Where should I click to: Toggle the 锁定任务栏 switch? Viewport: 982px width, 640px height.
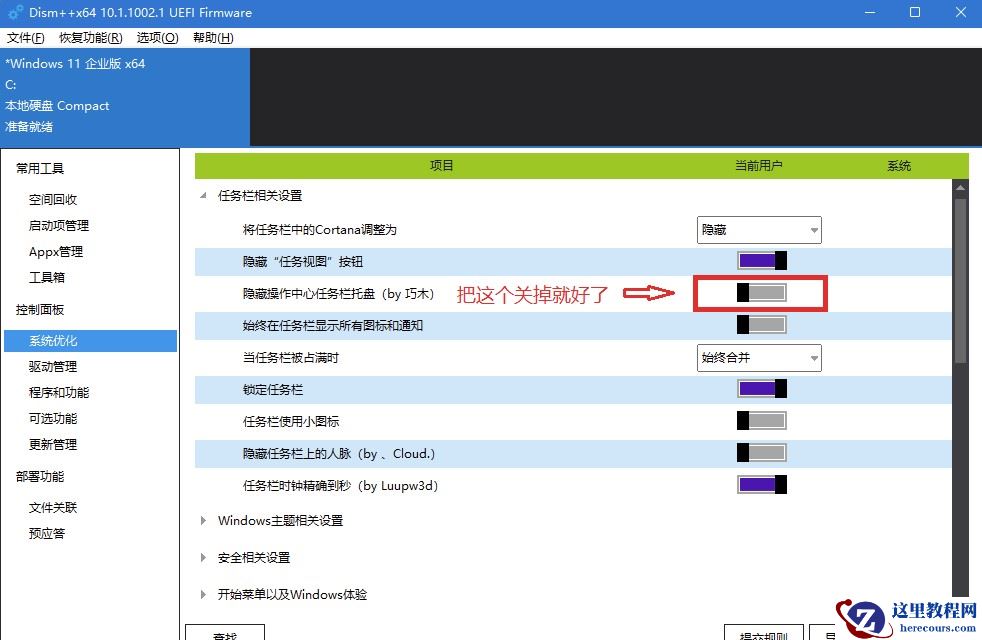click(x=762, y=389)
